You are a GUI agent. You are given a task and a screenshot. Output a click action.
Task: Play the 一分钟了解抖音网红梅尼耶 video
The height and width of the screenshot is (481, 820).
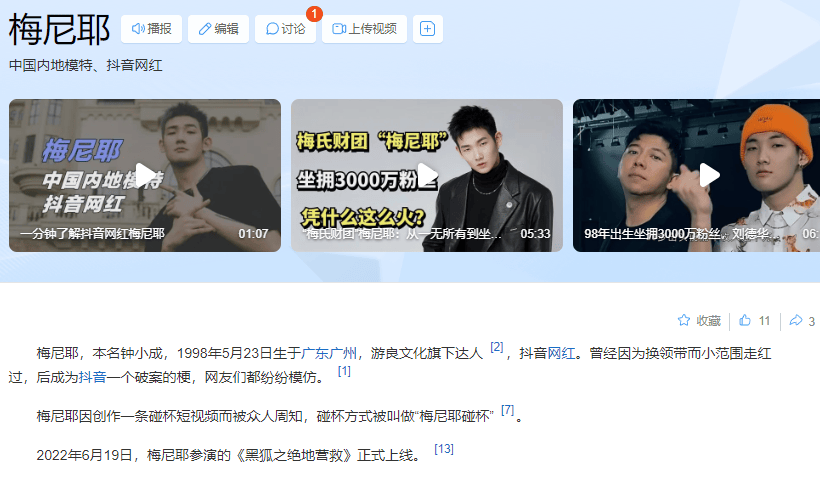(145, 175)
